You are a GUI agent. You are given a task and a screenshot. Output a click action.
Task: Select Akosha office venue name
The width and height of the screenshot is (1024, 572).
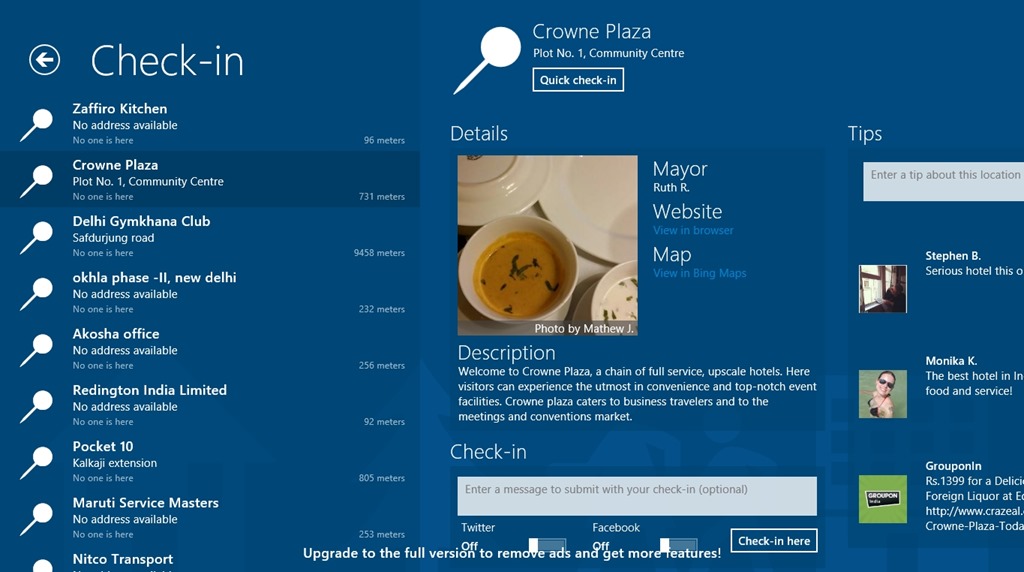point(116,334)
